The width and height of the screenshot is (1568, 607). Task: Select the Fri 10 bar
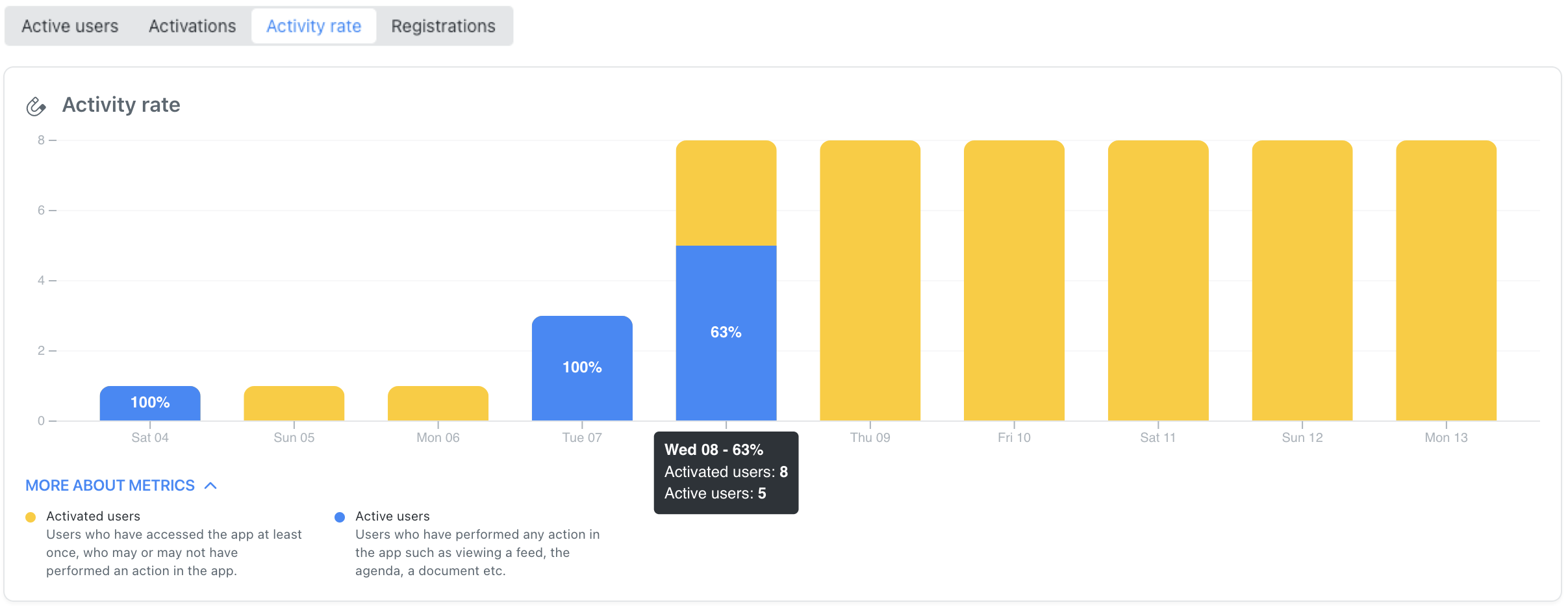coord(1014,279)
